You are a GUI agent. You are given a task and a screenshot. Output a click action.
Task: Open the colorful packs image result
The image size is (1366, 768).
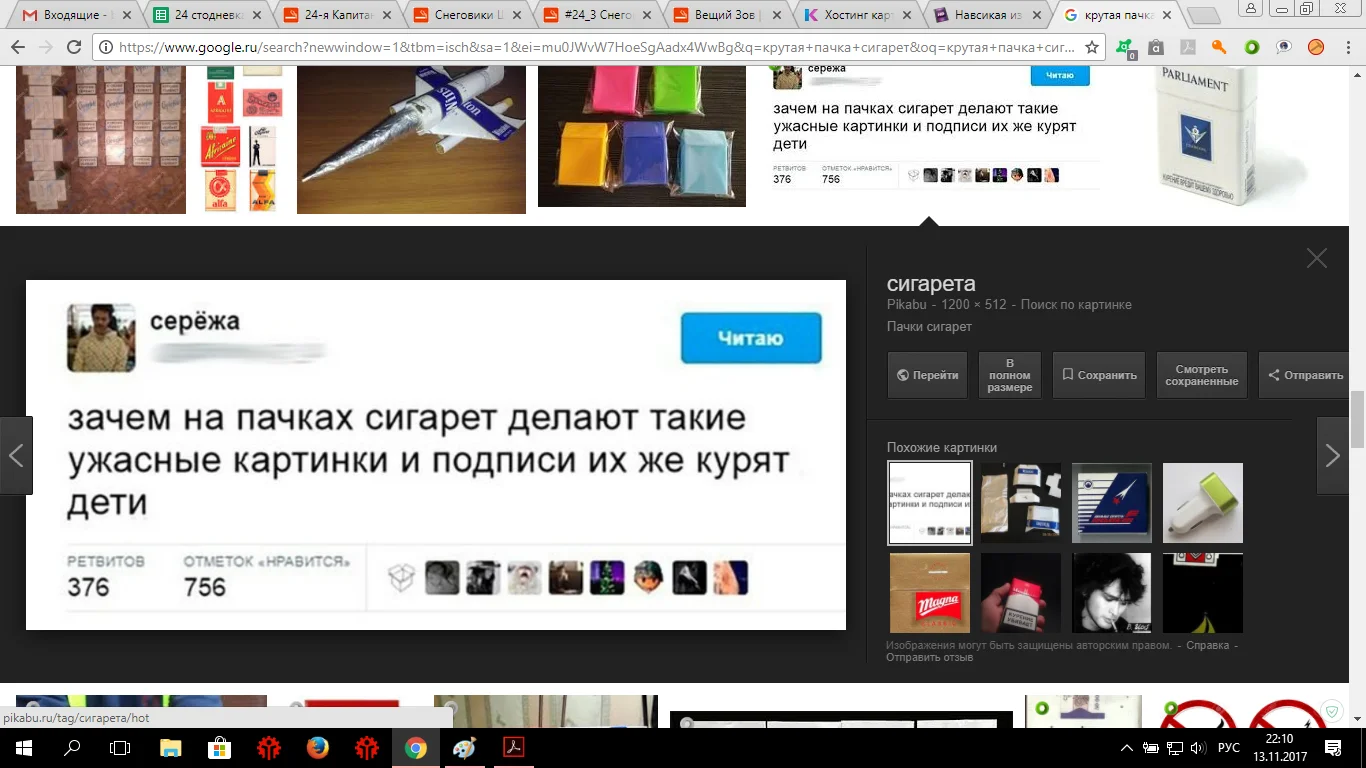[x=642, y=136]
